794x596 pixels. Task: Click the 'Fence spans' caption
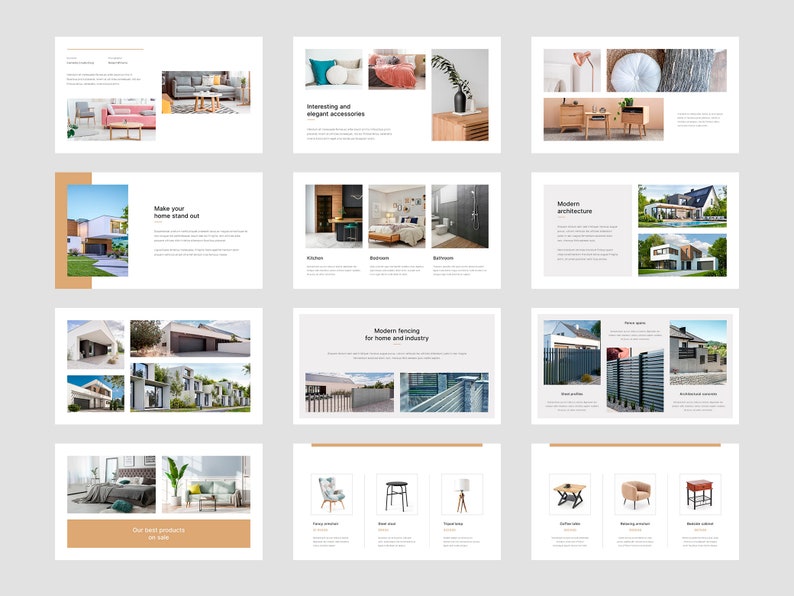[x=635, y=323]
